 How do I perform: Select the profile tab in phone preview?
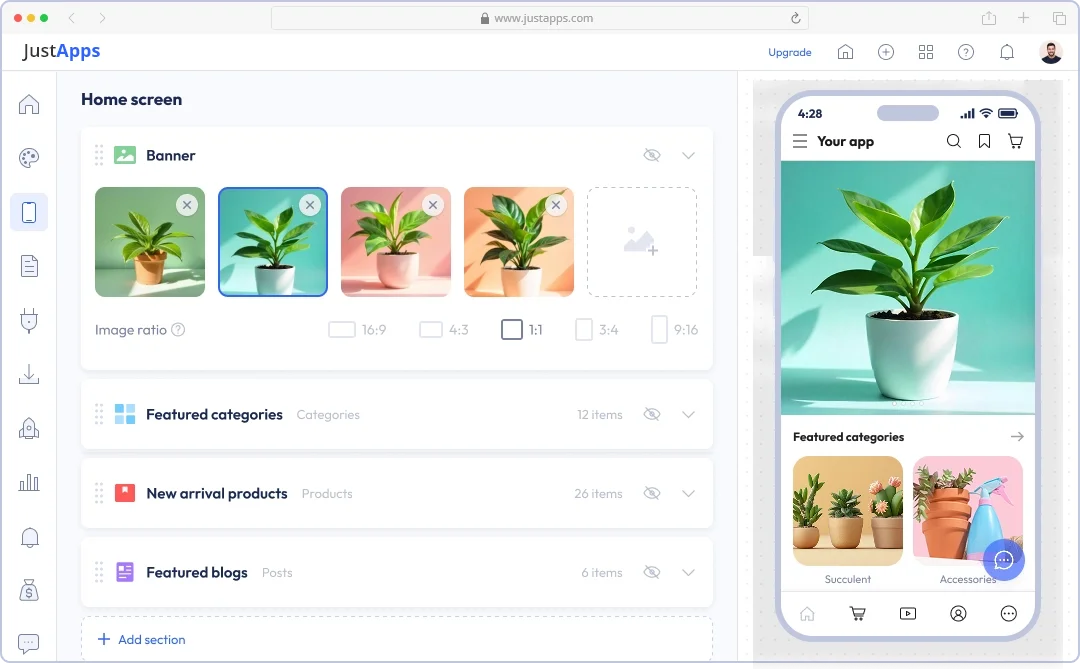(958, 614)
